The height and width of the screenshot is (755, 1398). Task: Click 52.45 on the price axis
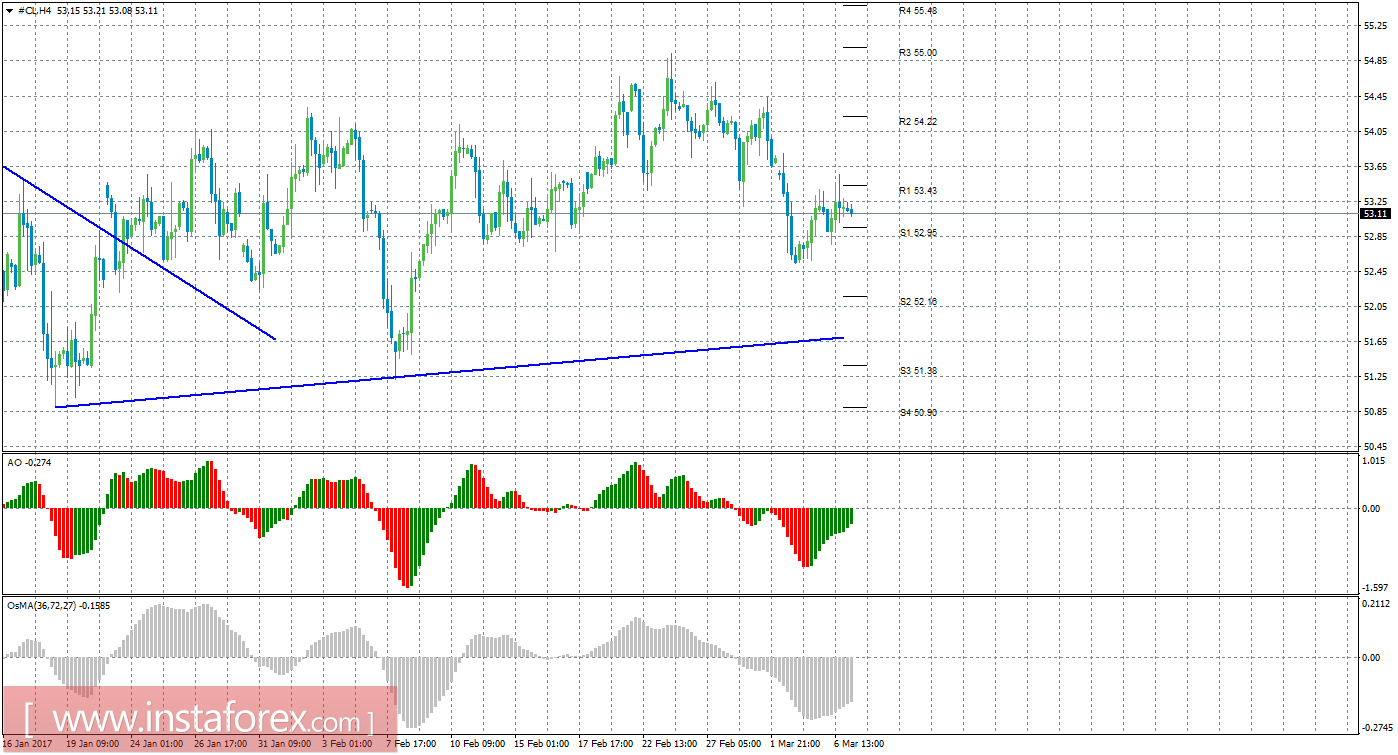click(x=1374, y=272)
